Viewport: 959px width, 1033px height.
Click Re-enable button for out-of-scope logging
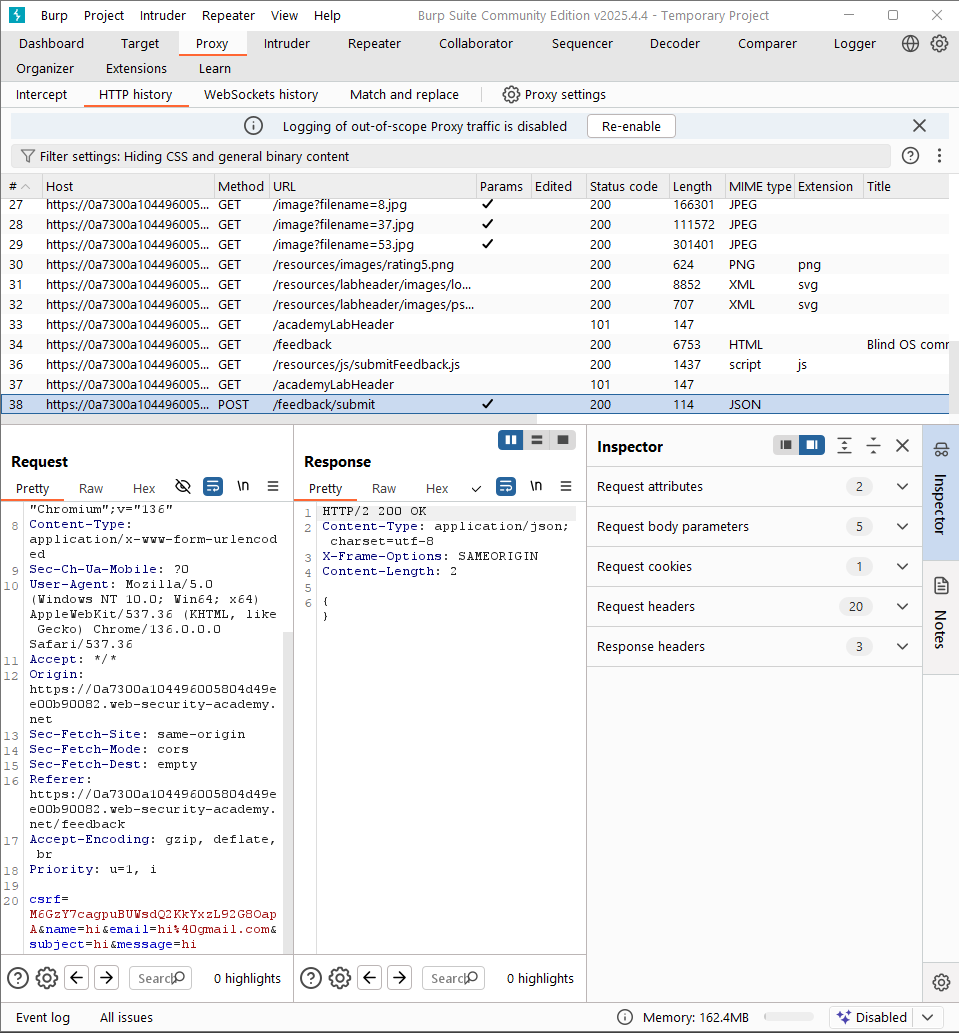(x=631, y=126)
